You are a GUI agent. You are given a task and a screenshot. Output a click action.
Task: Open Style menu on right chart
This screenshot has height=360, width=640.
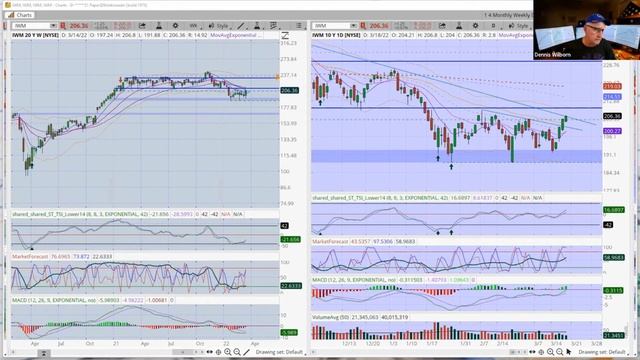pos(519,26)
